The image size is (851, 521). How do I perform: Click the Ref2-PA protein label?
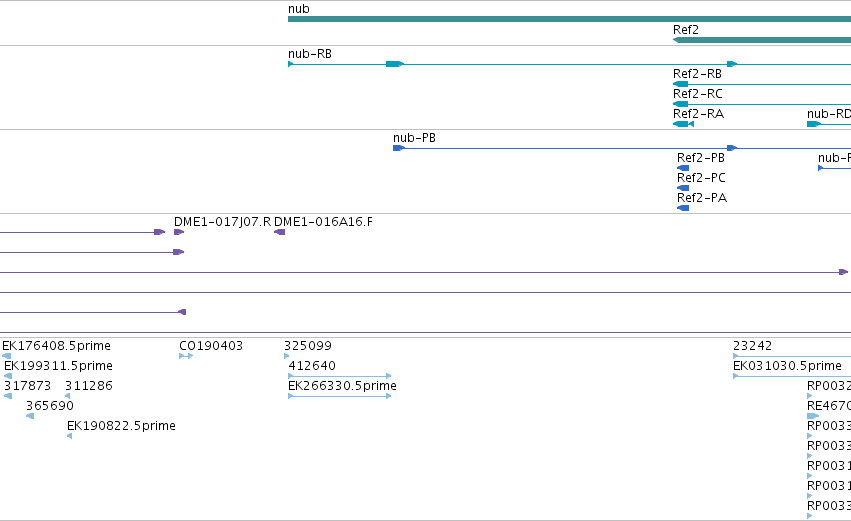[702, 198]
